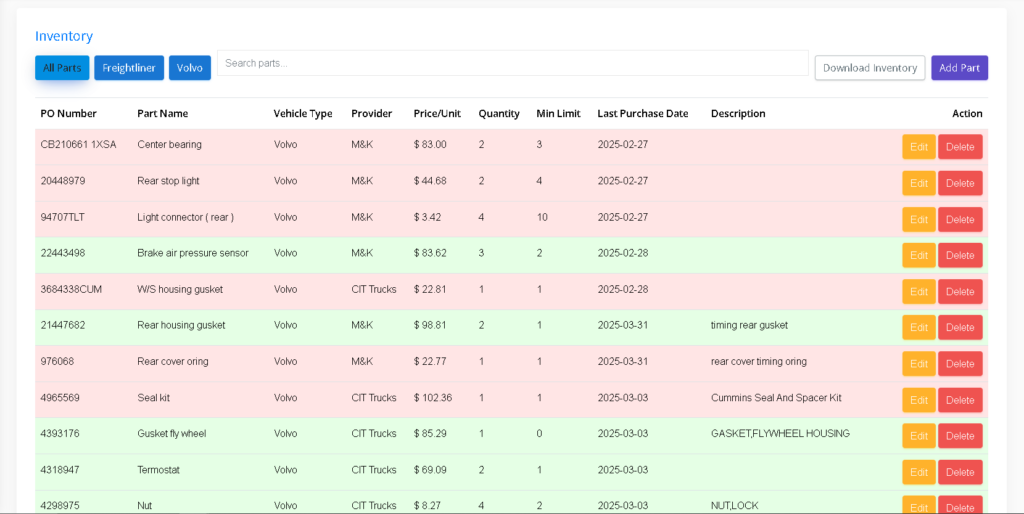Delete the W/S housing gusket part
Image resolution: width=1024 pixels, height=514 pixels.
point(960,292)
